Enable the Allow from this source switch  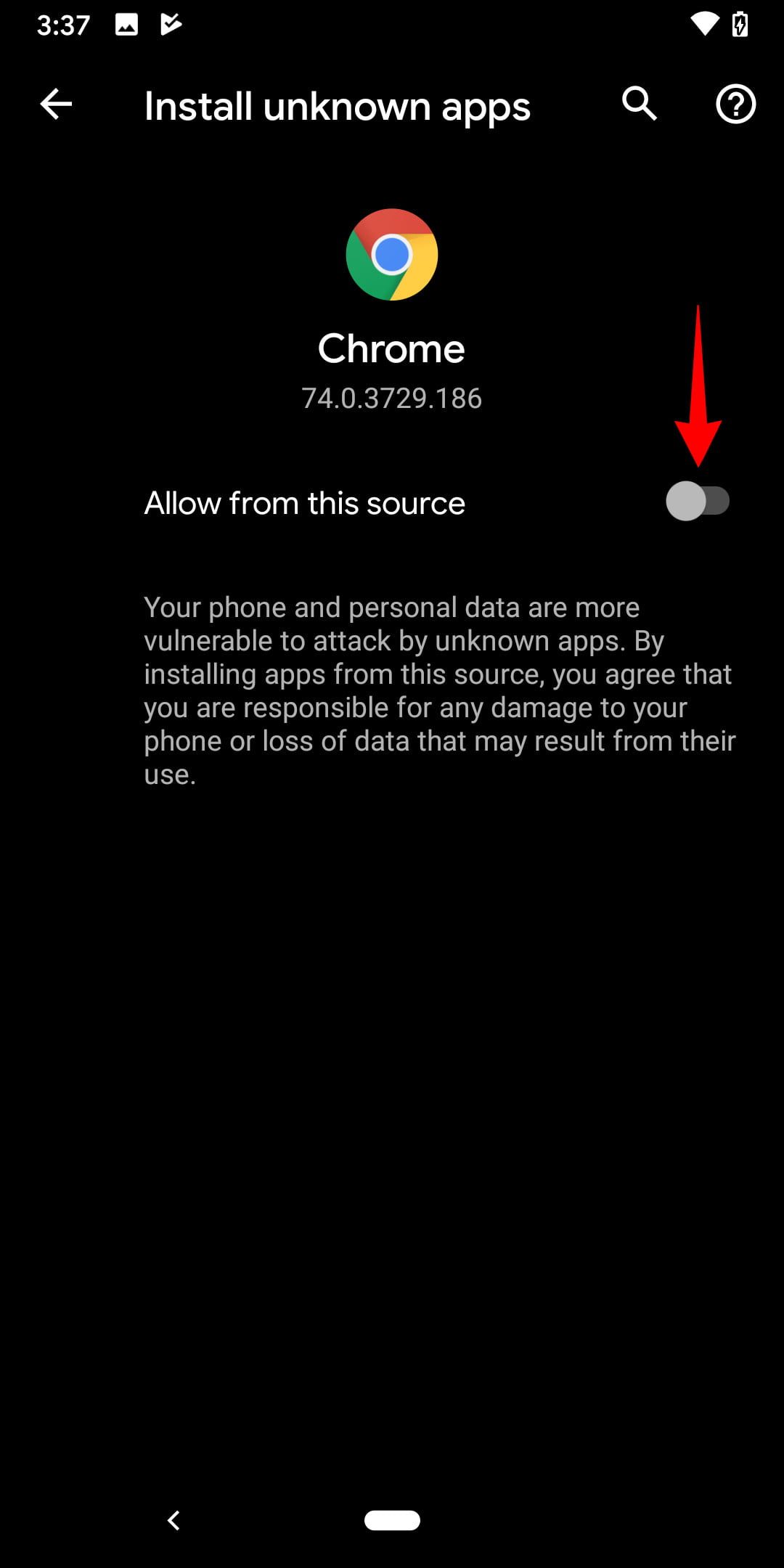point(698,501)
